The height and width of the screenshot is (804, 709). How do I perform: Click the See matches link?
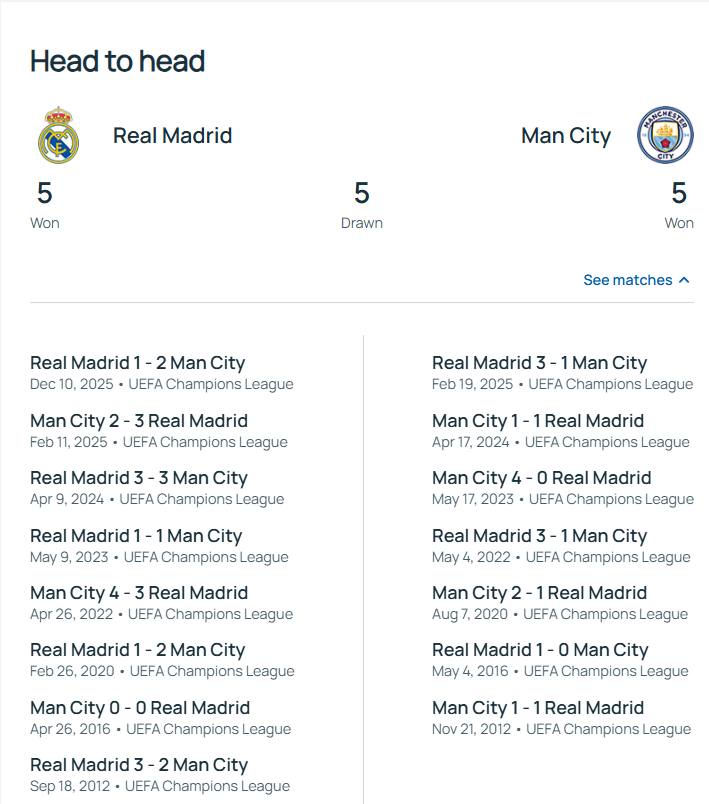pos(627,280)
